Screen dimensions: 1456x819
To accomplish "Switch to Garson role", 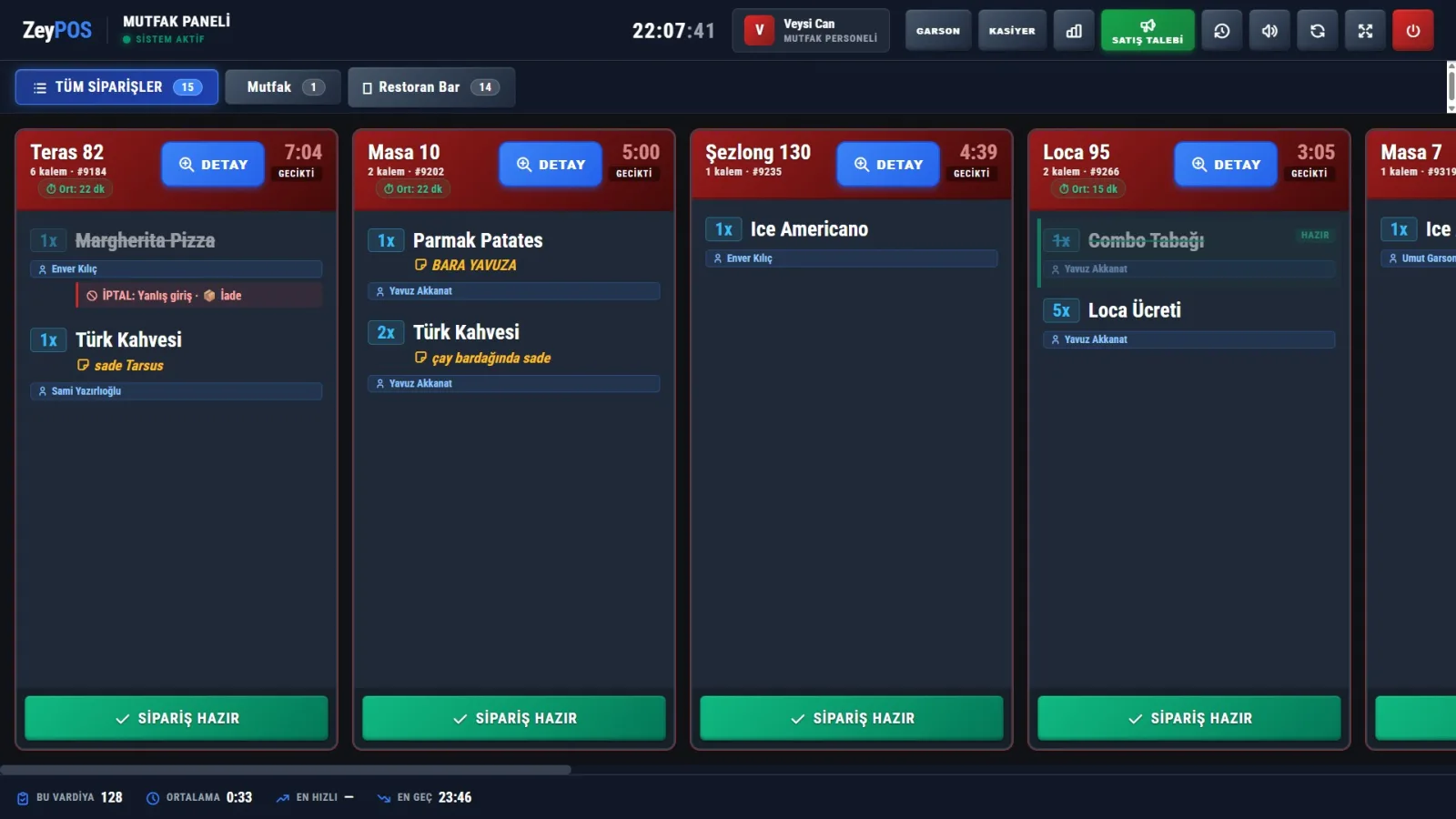I will (x=938, y=31).
